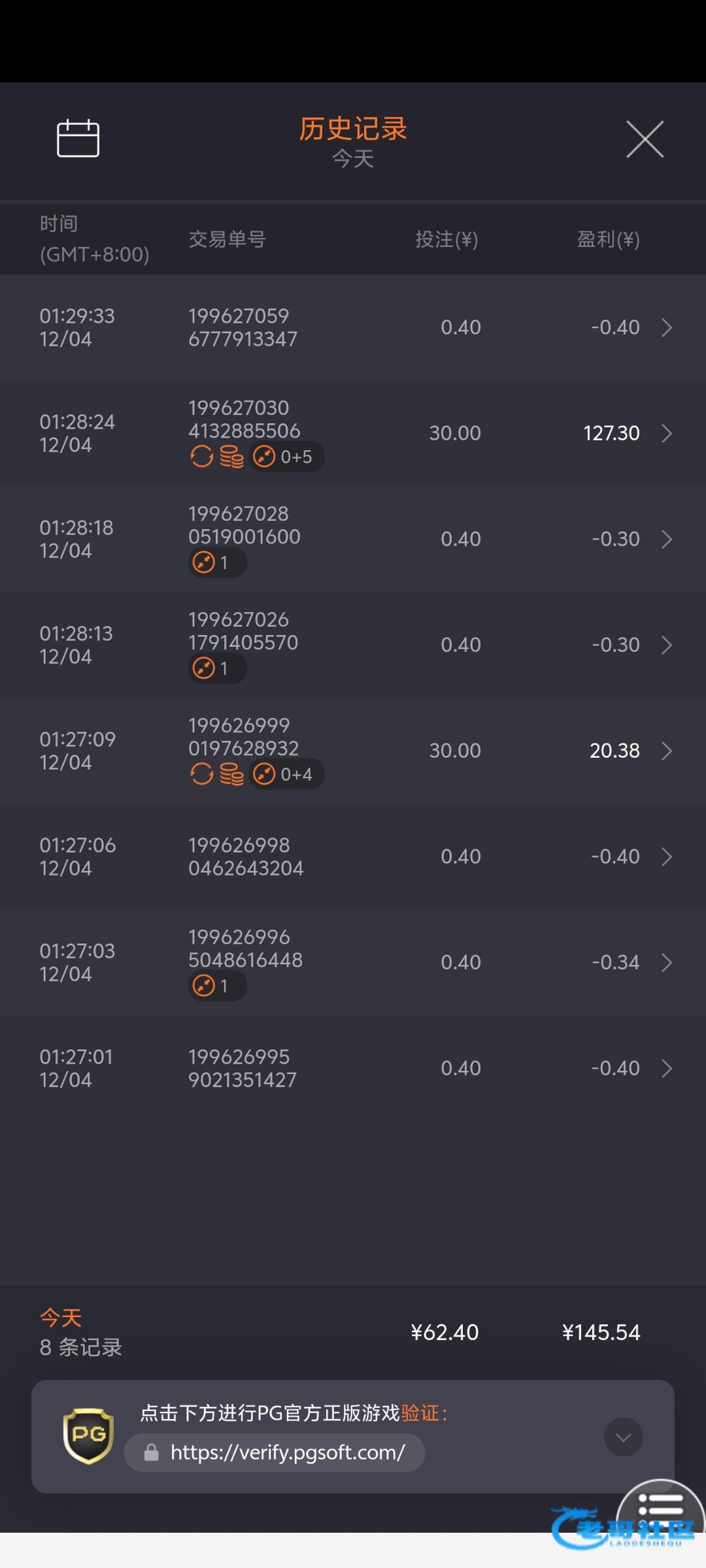The height and width of the screenshot is (1568, 706).
Task: Click the free spin icon in 127.30 row
Action: point(201,457)
